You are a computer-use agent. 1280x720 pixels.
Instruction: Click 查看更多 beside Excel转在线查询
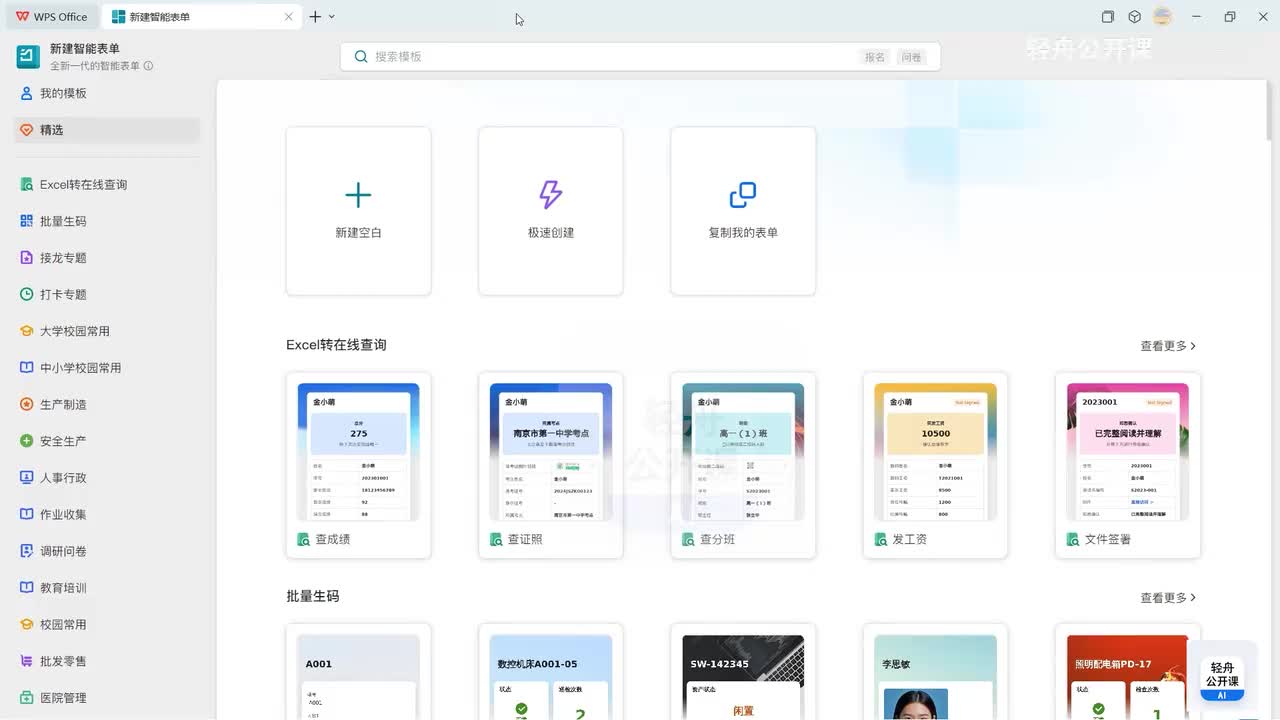1168,346
